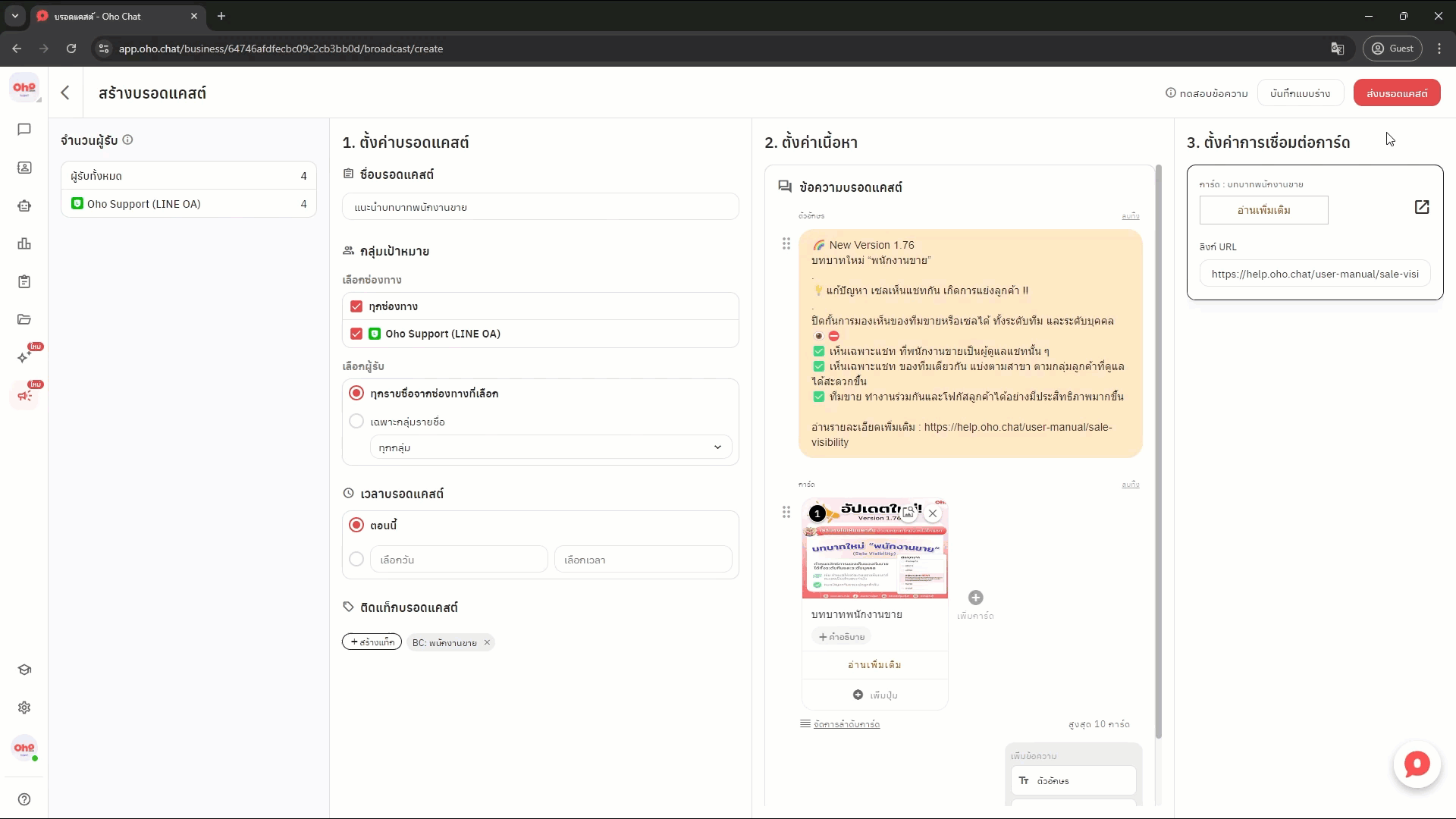The height and width of the screenshot is (819, 1456).
Task: Reload the browser page
Action: click(71, 49)
